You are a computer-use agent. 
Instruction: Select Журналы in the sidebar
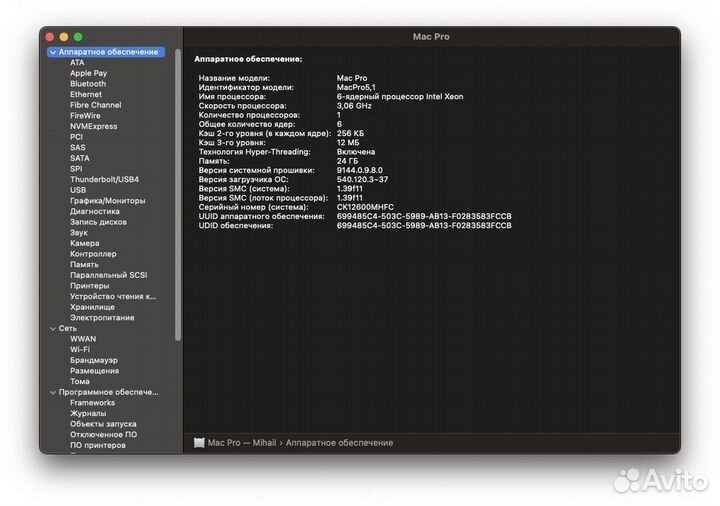[x=88, y=413]
